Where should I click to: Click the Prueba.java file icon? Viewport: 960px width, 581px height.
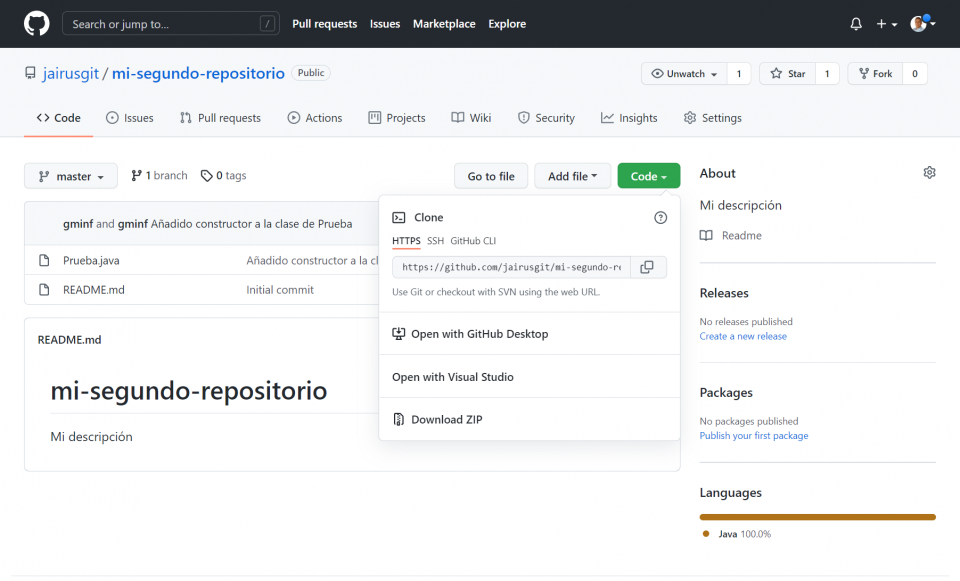tap(44, 260)
